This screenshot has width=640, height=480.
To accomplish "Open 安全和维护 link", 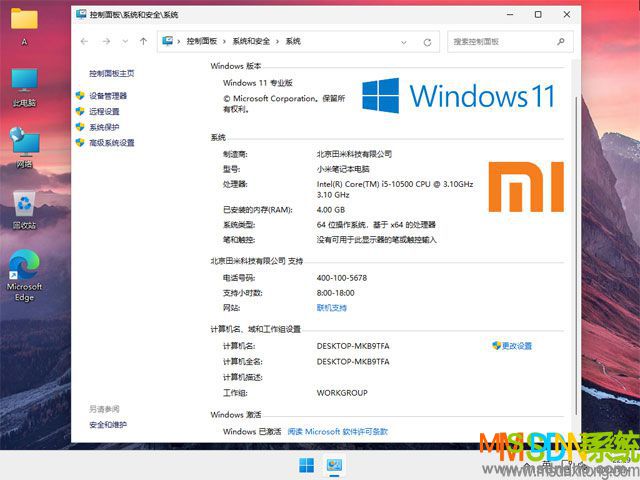I will 108,425.
